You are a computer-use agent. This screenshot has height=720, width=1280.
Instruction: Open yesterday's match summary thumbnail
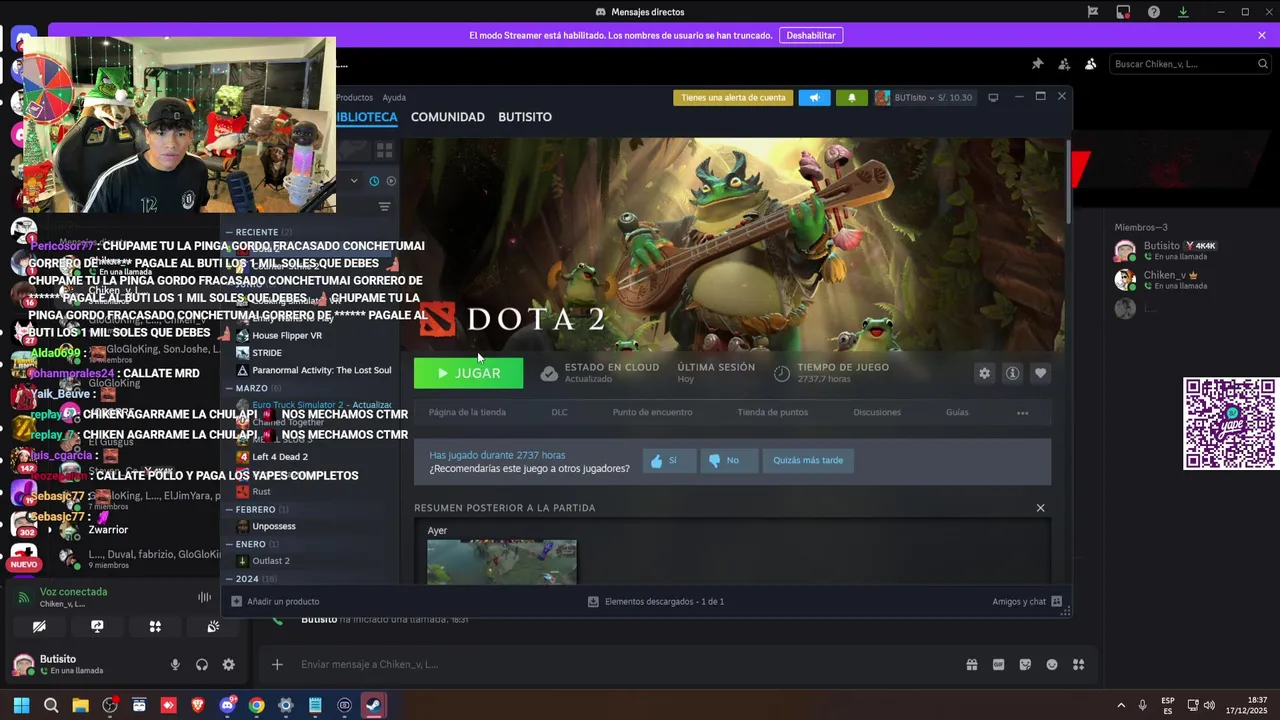502,562
